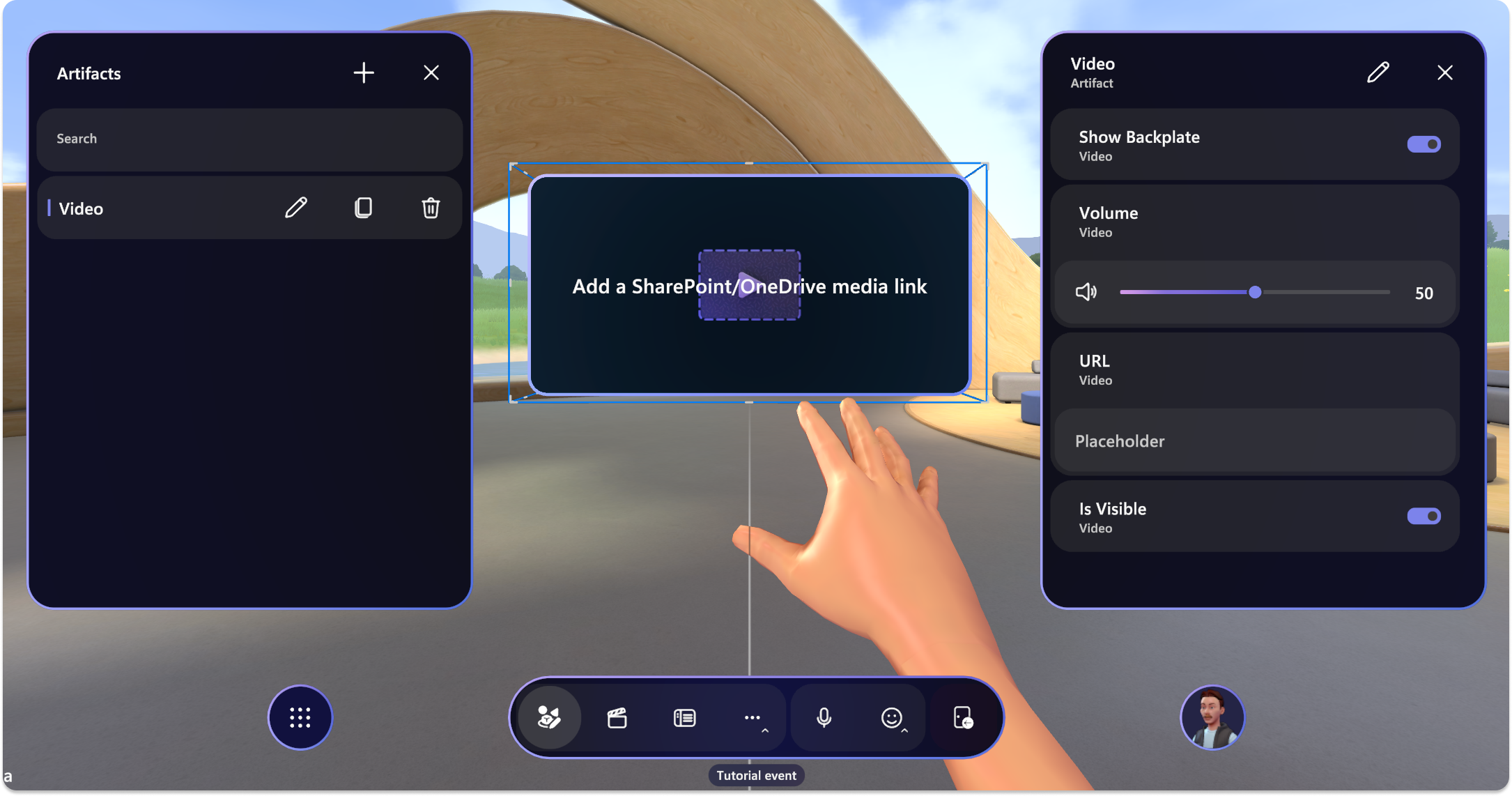Click the add artifact plus icon

363,72
